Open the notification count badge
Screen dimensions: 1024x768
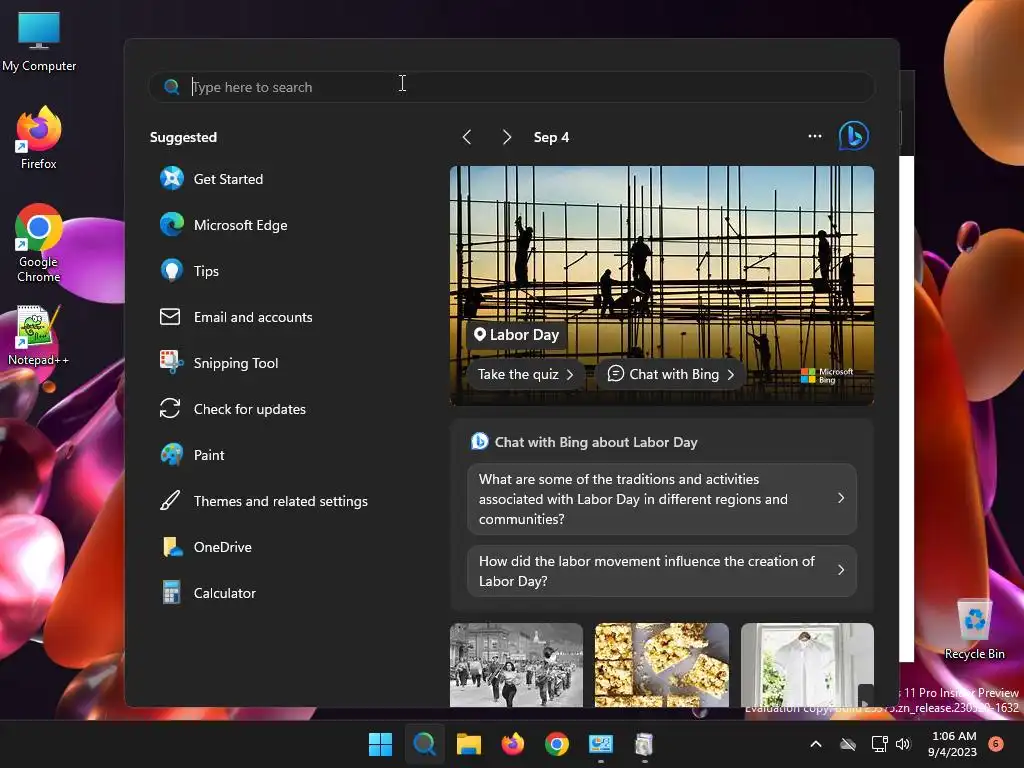995,744
